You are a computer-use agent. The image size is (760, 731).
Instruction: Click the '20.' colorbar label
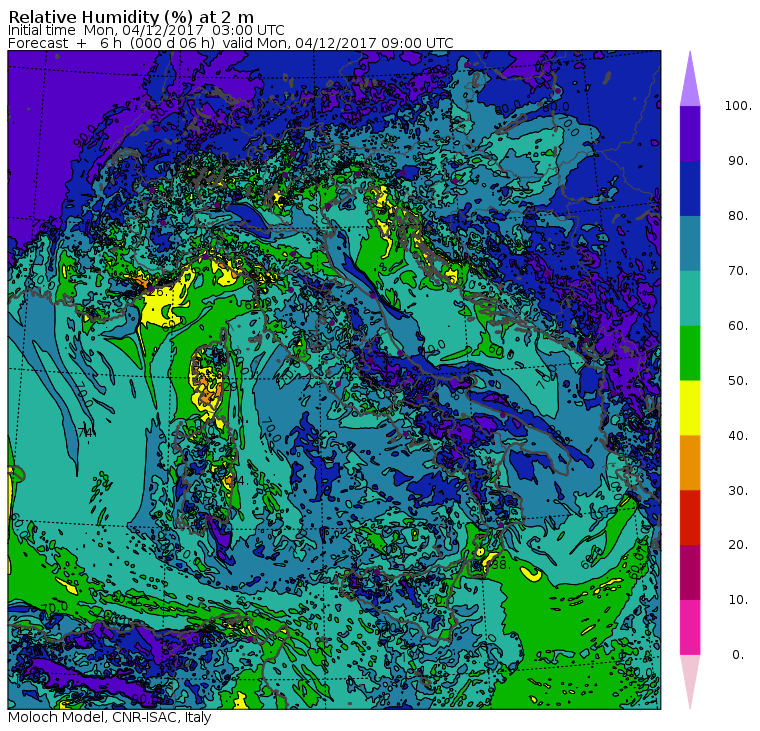(x=738, y=544)
